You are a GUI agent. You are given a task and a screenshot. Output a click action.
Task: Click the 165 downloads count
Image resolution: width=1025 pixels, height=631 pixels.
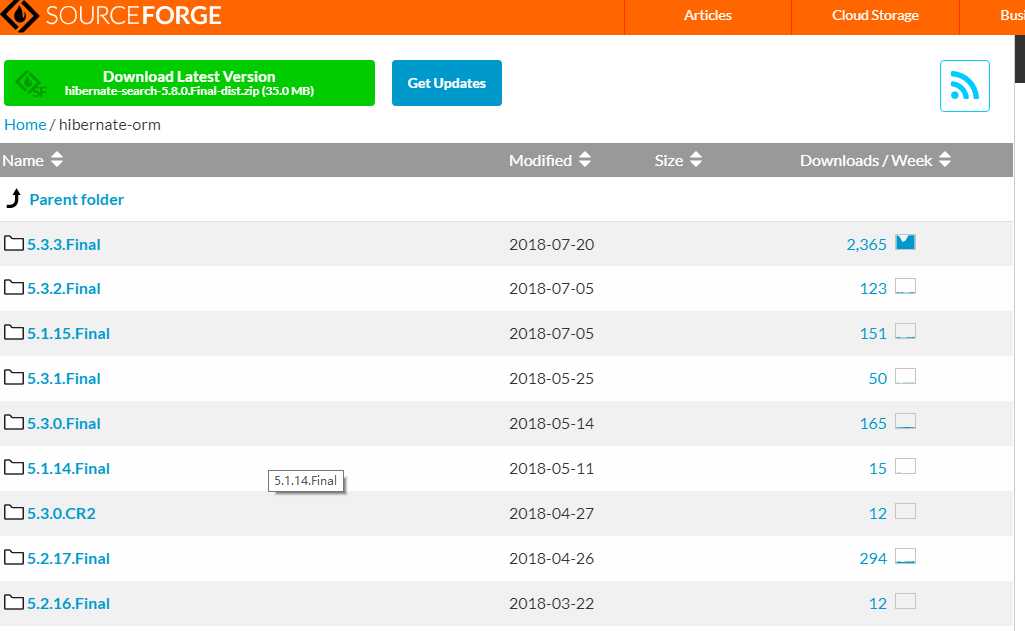(x=873, y=424)
